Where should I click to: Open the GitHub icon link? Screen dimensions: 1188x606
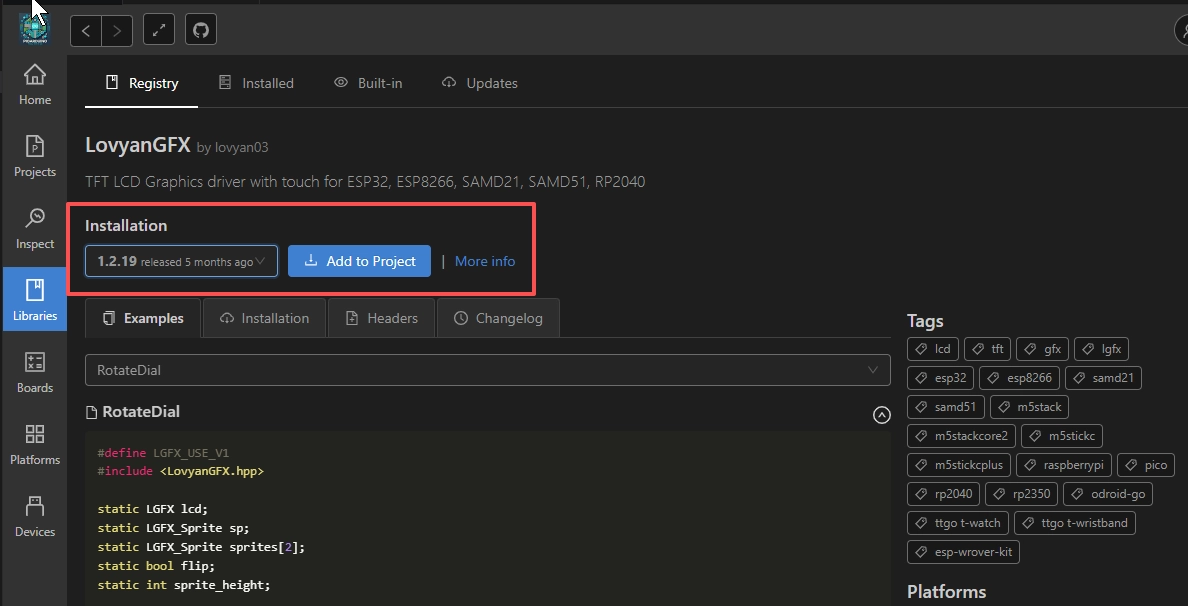pyautogui.click(x=201, y=30)
